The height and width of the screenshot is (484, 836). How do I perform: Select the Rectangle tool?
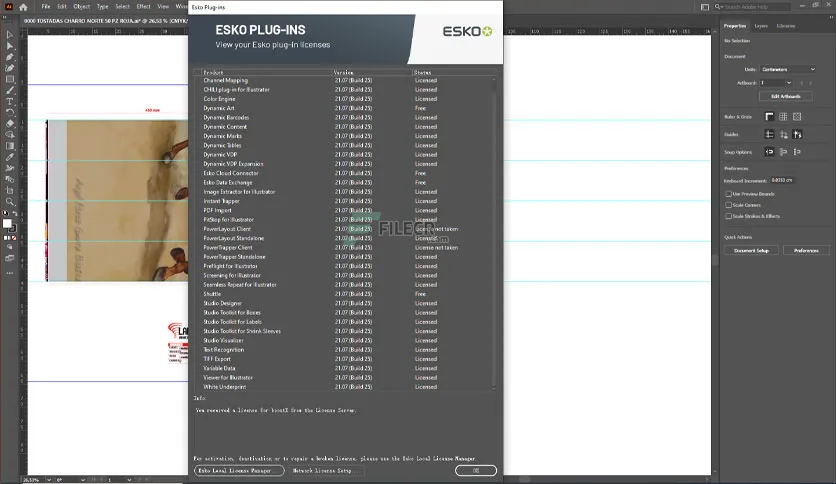pyautogui.click(x=10, y=79)
